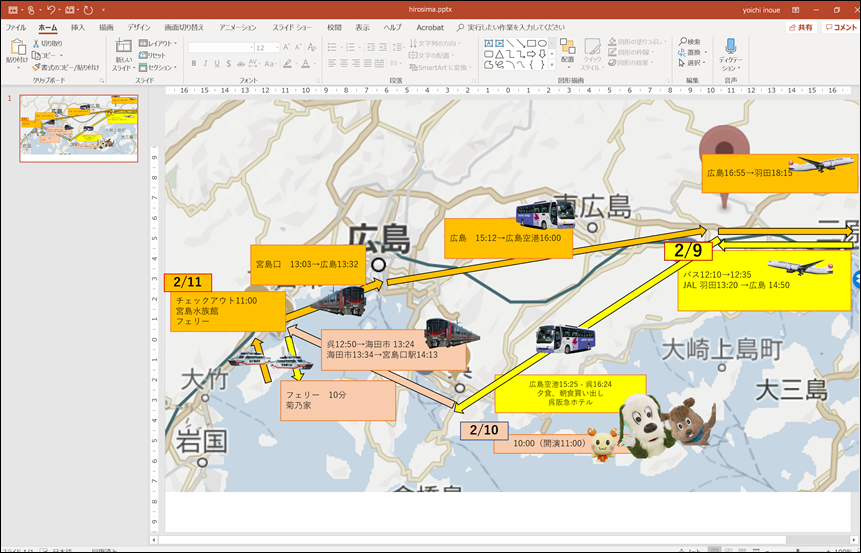861x553 pixels.
Task: Click the Arrange (配置) icon
Action: [x=568, y=46]
